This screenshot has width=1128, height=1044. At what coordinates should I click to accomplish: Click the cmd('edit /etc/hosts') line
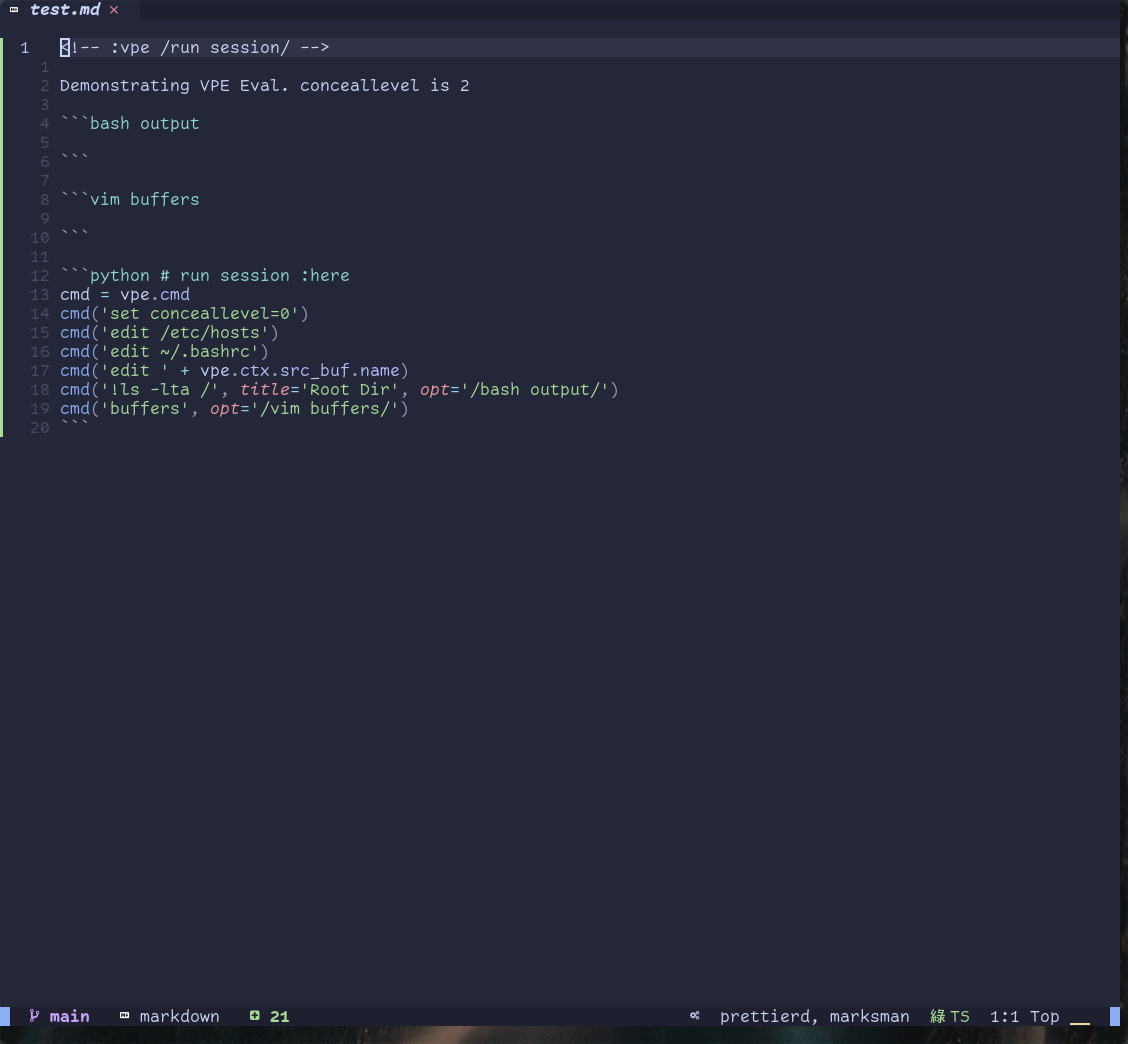(x=169, y=332)
